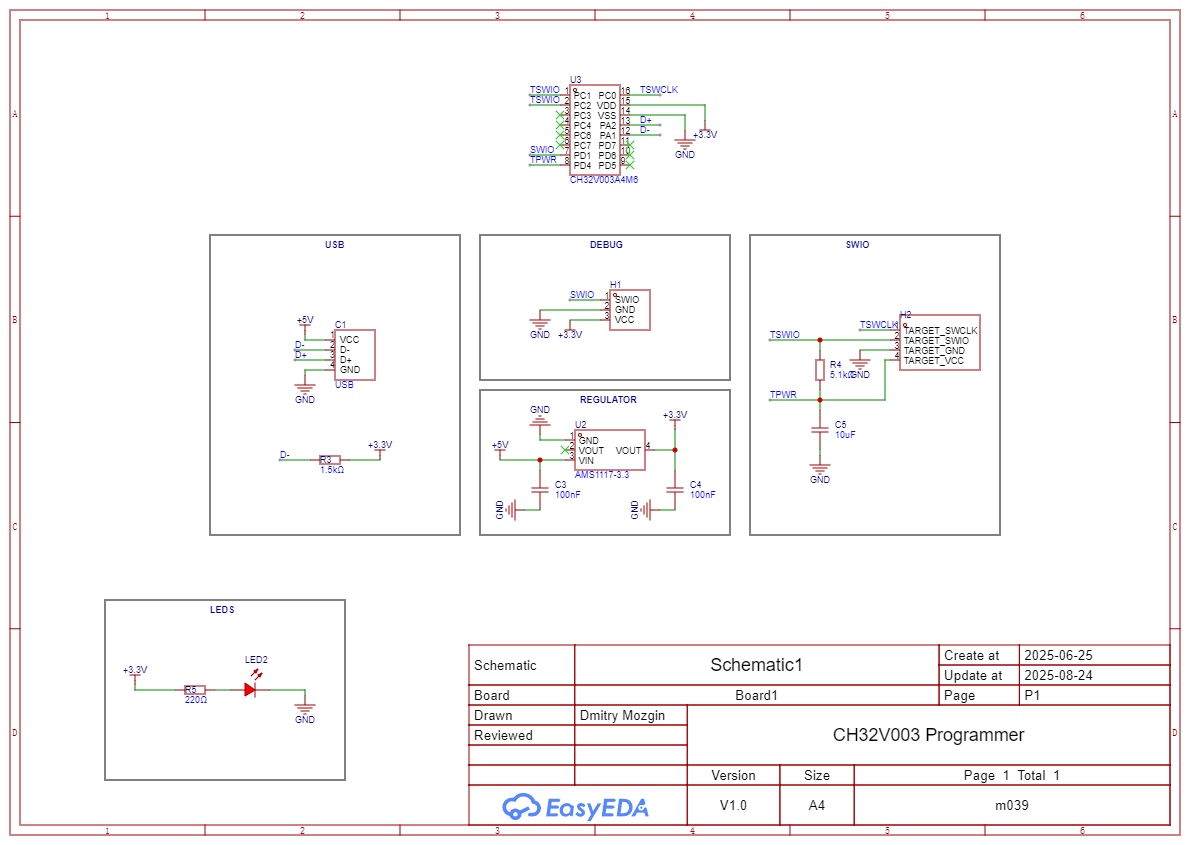The image size is (1190, 845).
Task: Select the C3 100nF capacitor
Action: [x=540, y=490]
